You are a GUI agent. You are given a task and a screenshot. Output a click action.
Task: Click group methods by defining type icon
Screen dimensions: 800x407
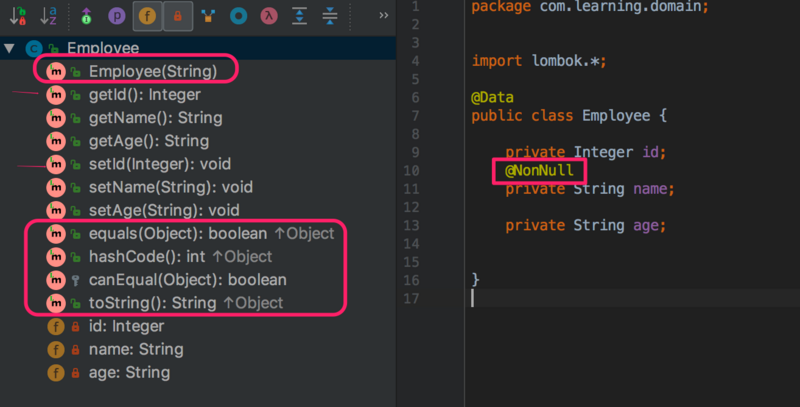[208, 16]
